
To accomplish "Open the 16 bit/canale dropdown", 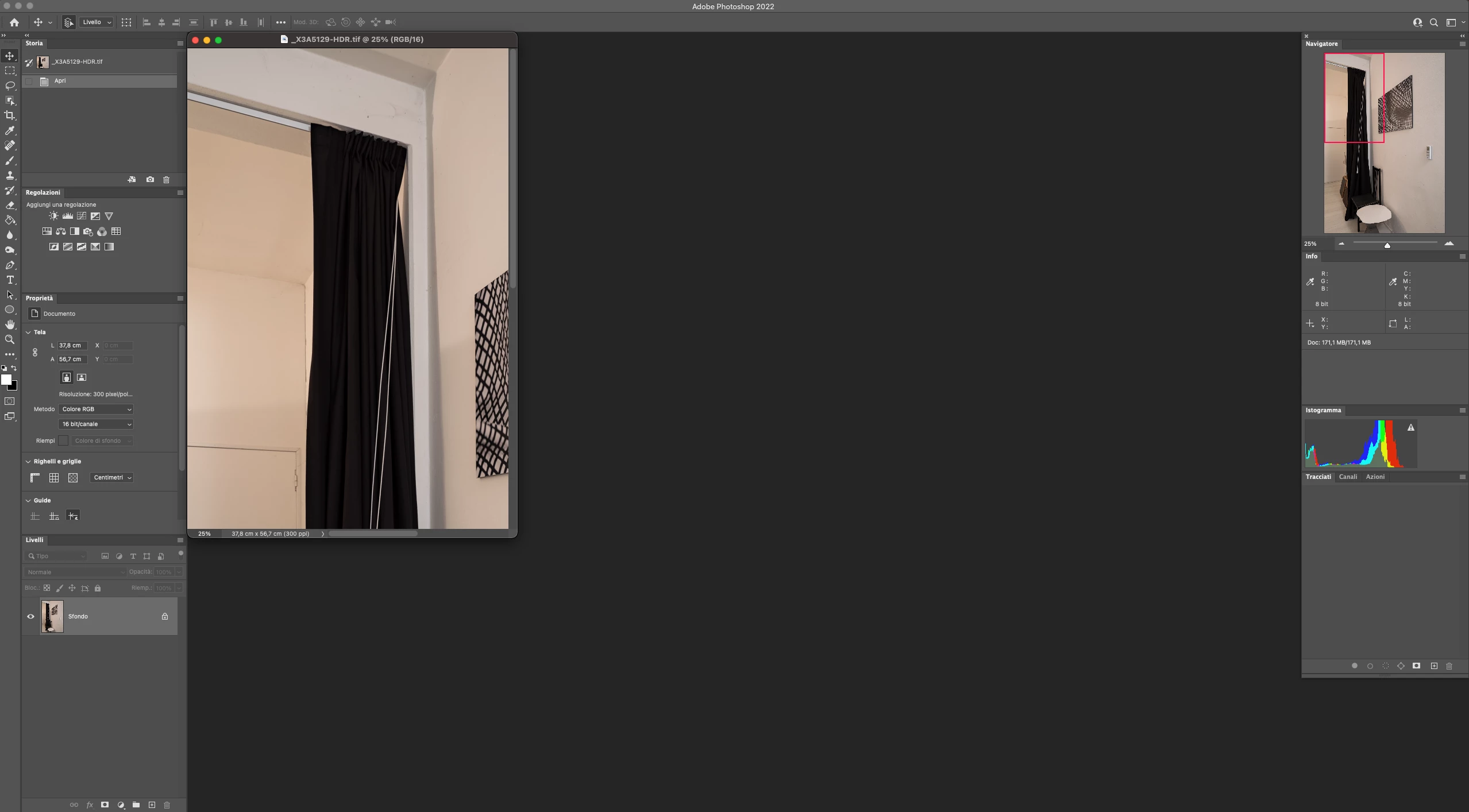I will point(96,424).
